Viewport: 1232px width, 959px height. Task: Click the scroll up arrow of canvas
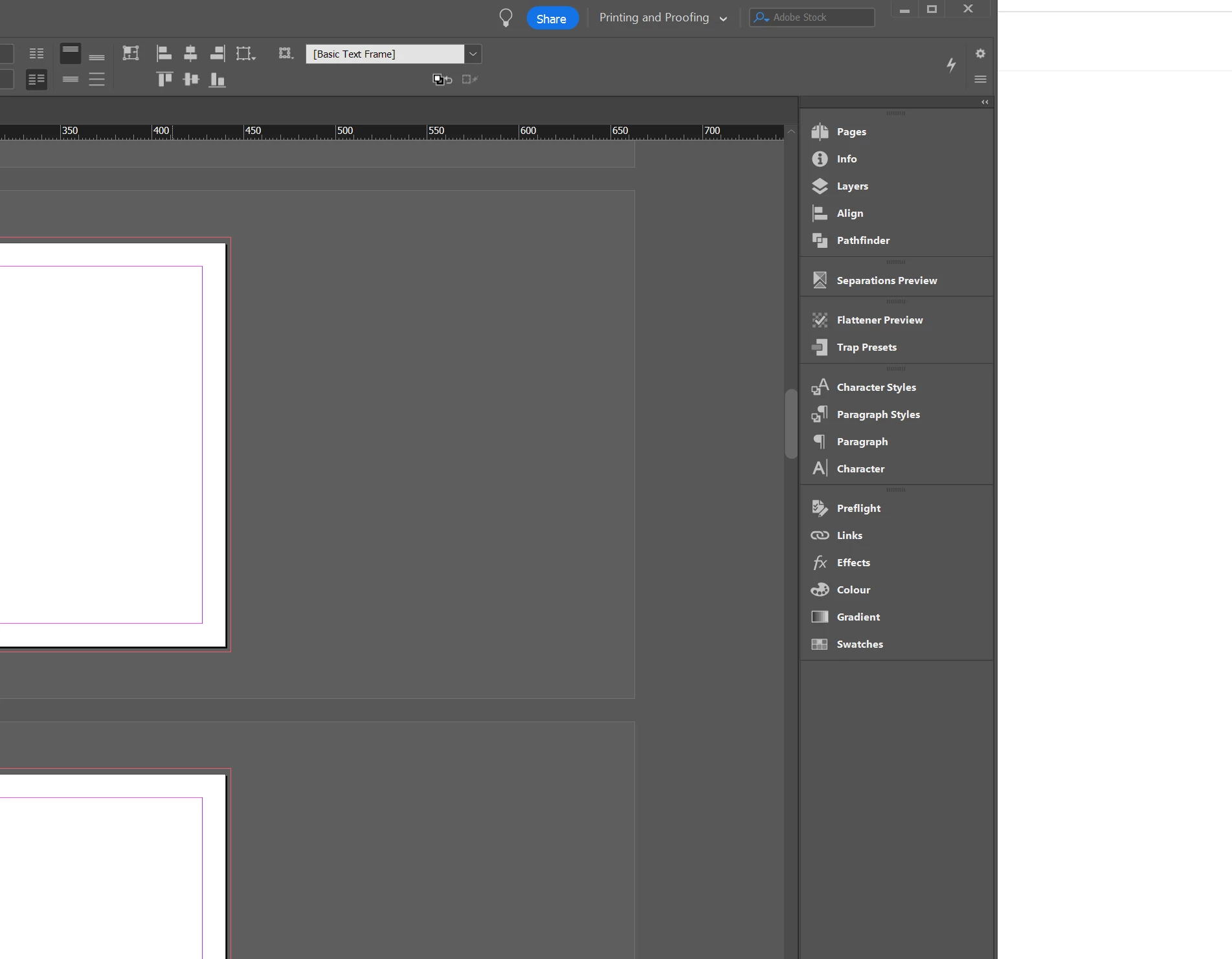[x=791, y=131]
